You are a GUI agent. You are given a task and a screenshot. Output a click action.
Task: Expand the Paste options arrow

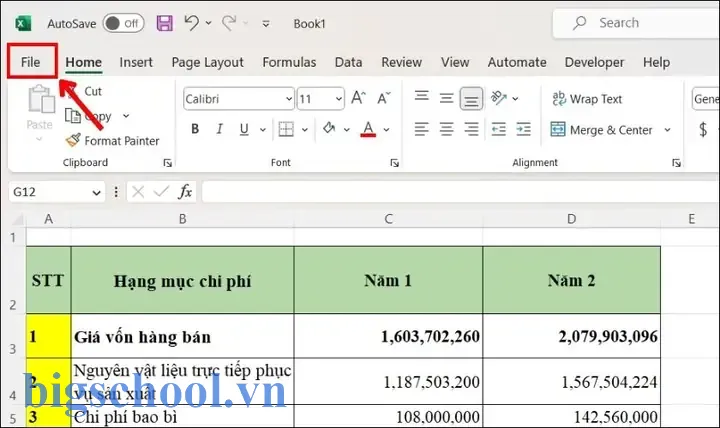[x=39, y=139]
